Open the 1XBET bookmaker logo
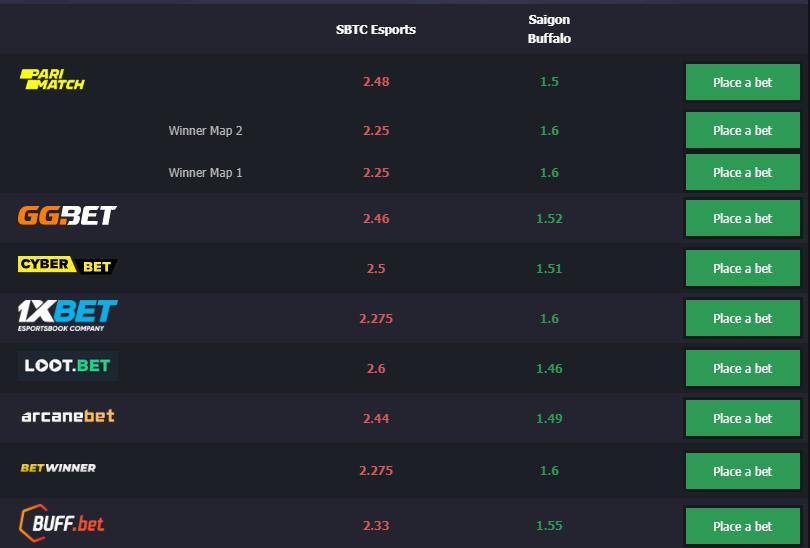 (x=67, y=315)
